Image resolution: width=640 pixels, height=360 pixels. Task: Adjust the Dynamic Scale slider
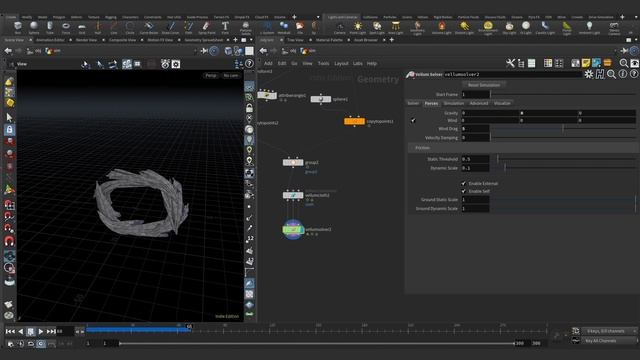(563, 168)
